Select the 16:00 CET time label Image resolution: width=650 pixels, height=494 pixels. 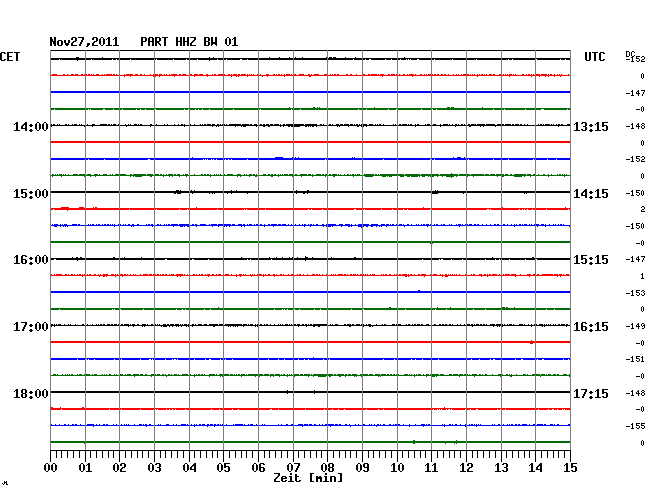[x=31, y=260]
